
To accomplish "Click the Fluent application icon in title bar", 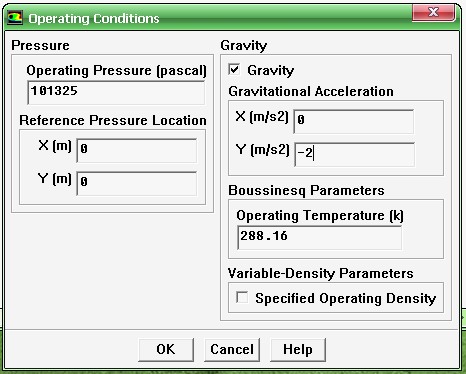I will point(15,18).
